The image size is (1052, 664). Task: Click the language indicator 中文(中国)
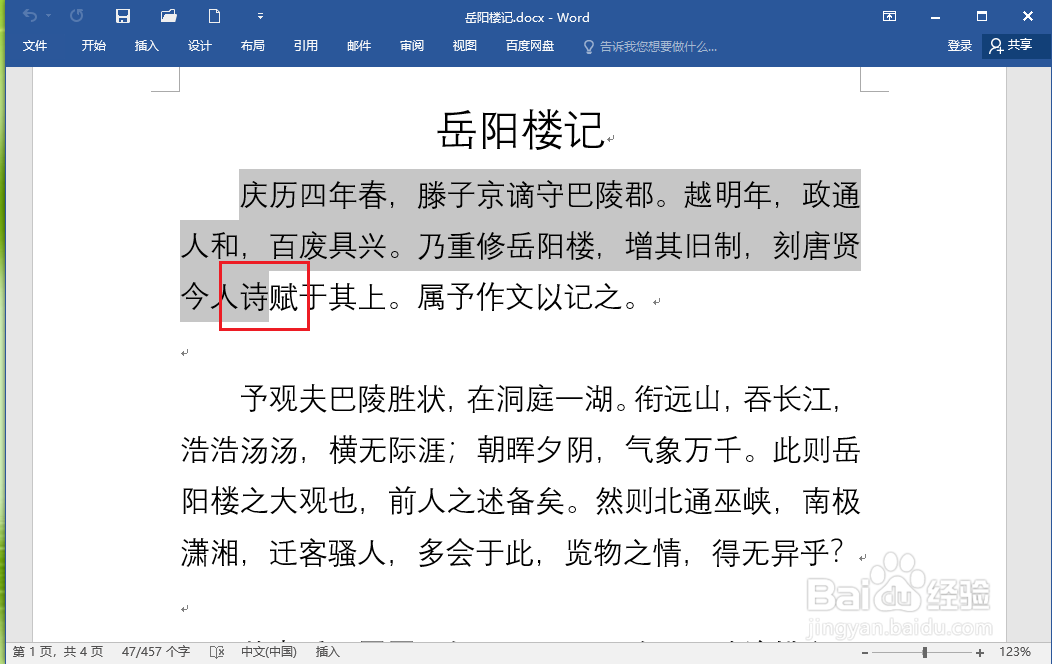click(x=268, y=652)
